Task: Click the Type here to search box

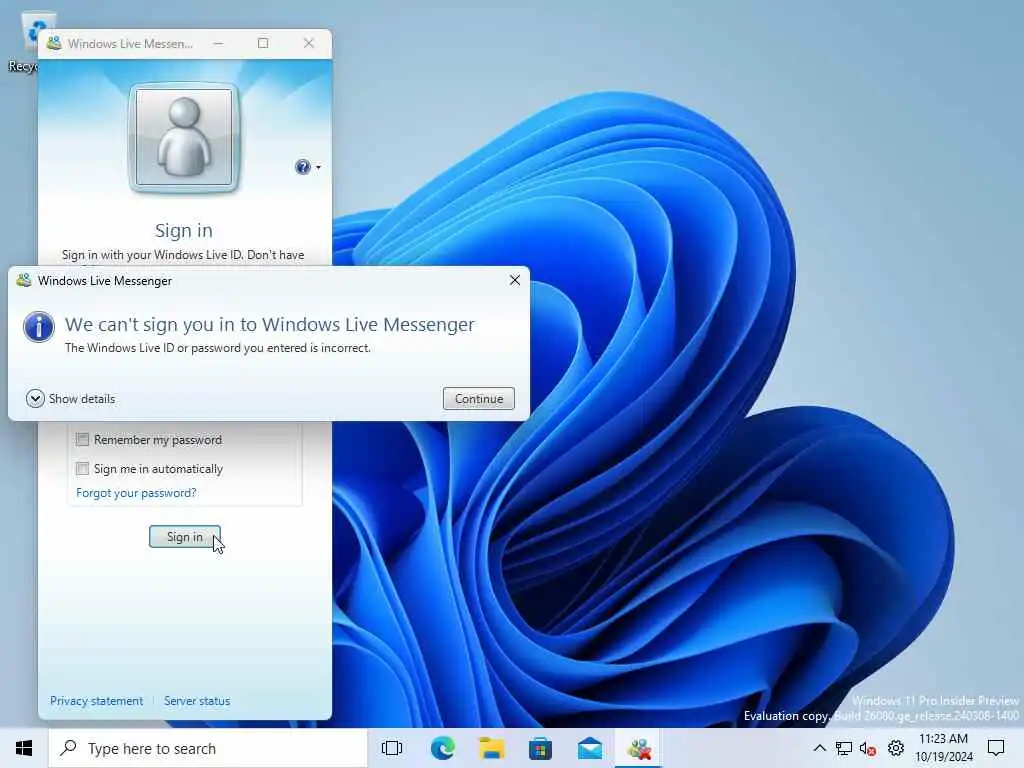Action: (x=208, y=748)
